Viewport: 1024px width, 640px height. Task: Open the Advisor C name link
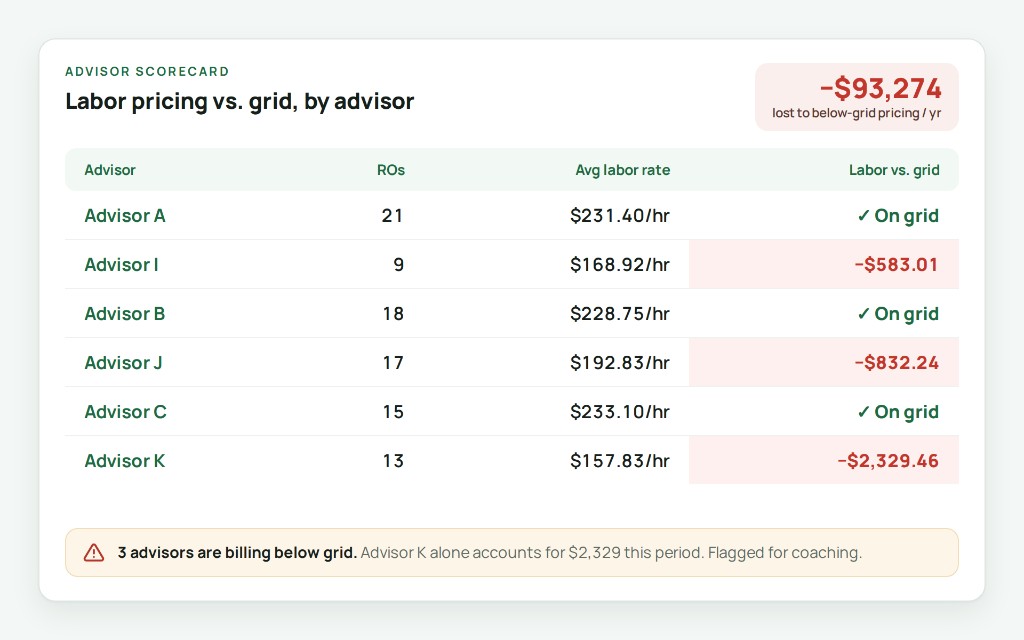[125, 411]
